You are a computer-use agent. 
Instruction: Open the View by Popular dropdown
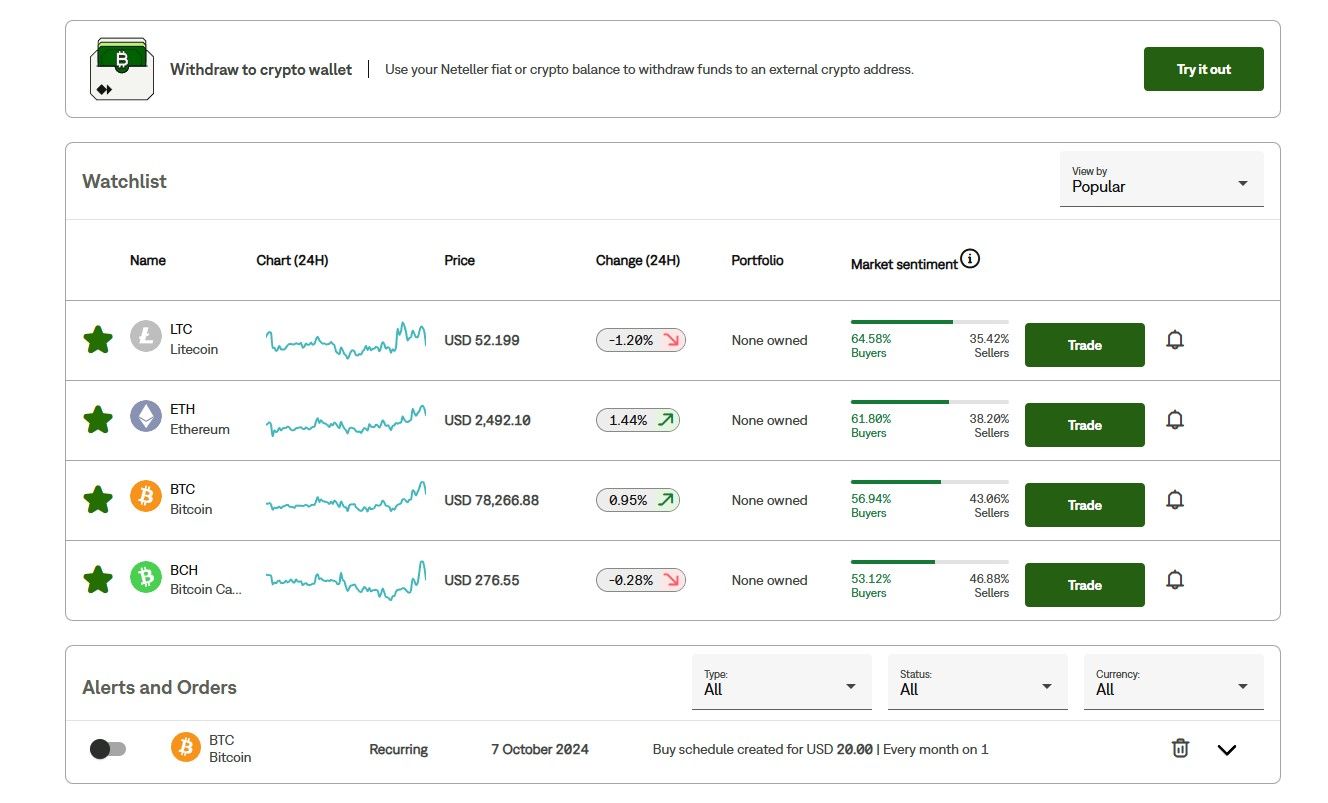click(x=1162, y=179)
